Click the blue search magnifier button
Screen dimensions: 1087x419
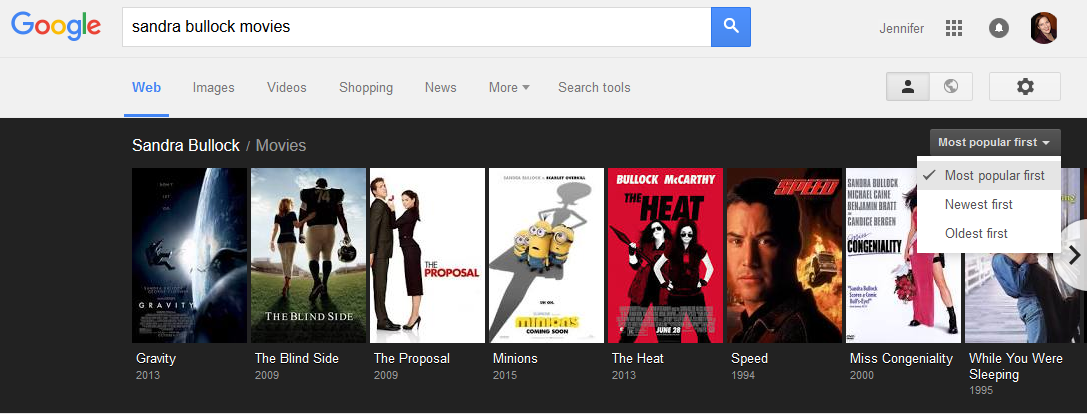pos(730,27)
